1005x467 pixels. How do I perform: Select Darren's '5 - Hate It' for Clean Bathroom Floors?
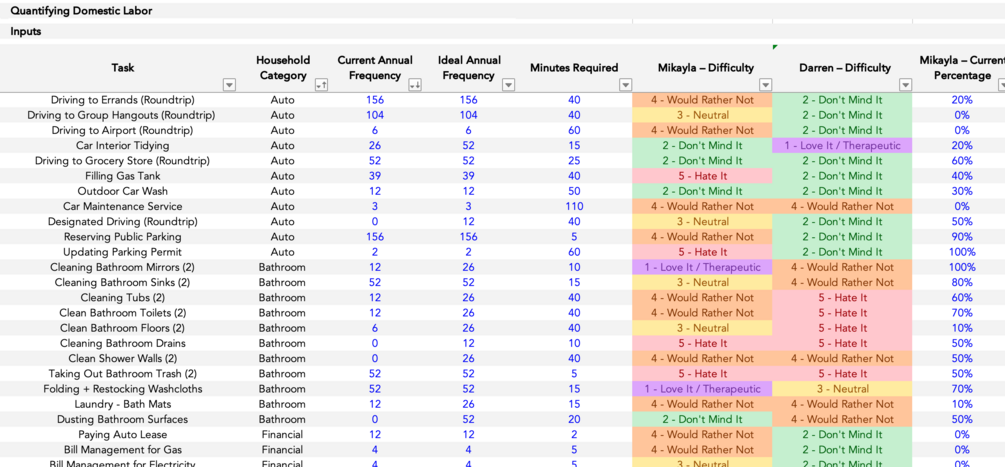tap(842, 328)
